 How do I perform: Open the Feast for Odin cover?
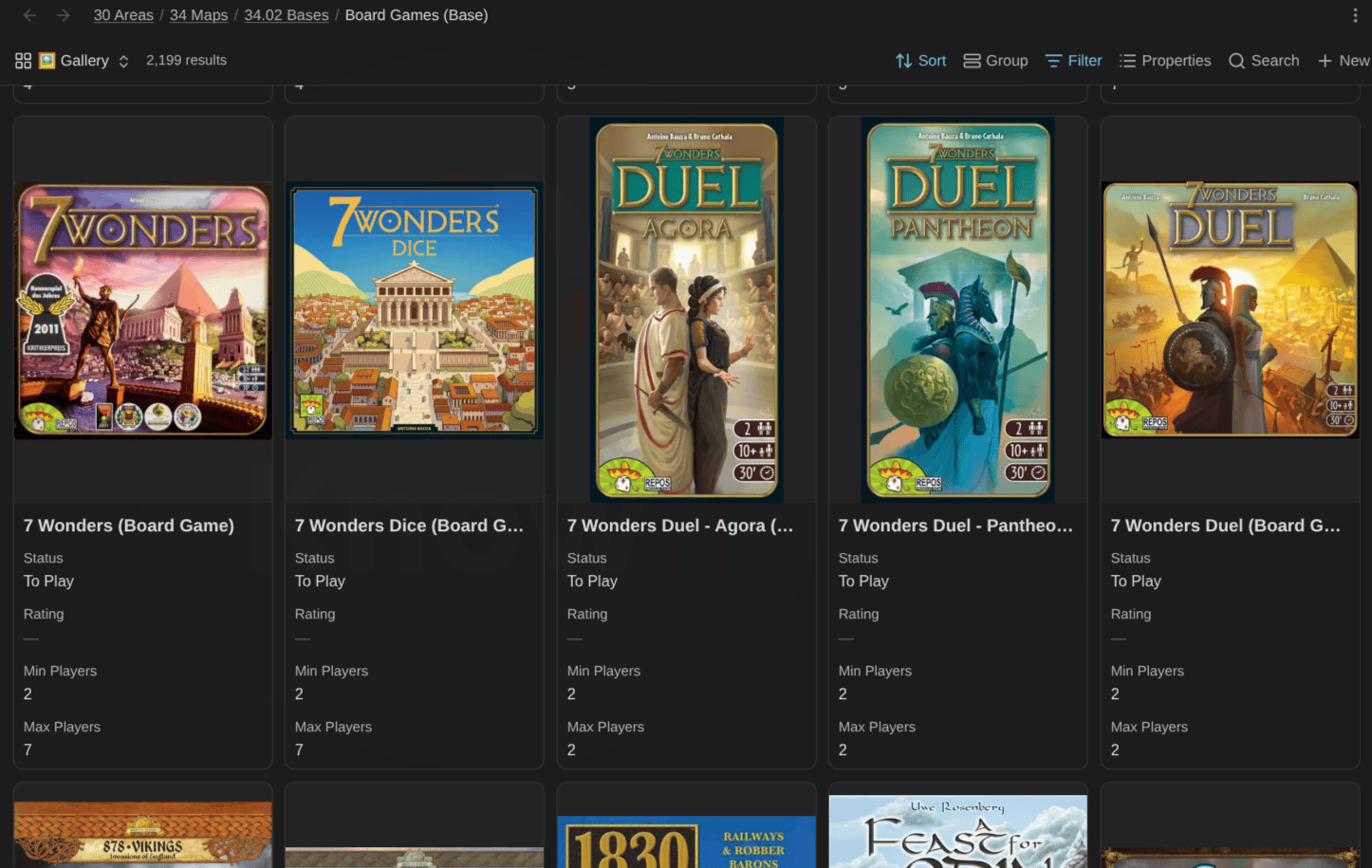(958, 831)
